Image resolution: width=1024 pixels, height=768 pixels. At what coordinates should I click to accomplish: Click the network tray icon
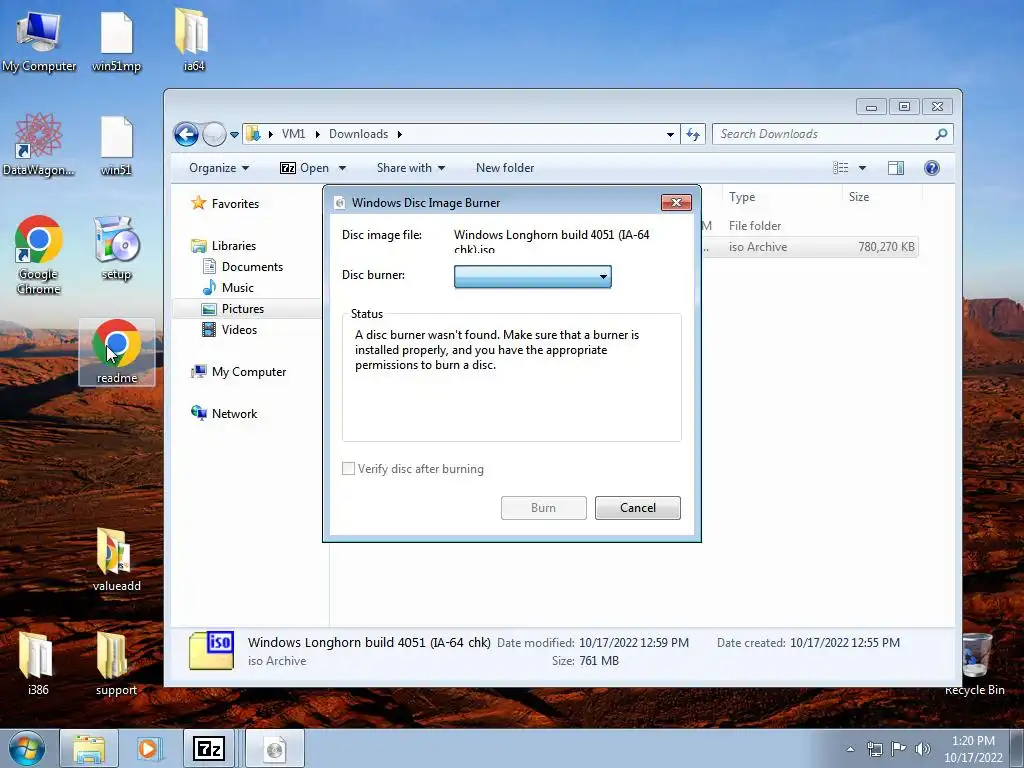point(874,749)
